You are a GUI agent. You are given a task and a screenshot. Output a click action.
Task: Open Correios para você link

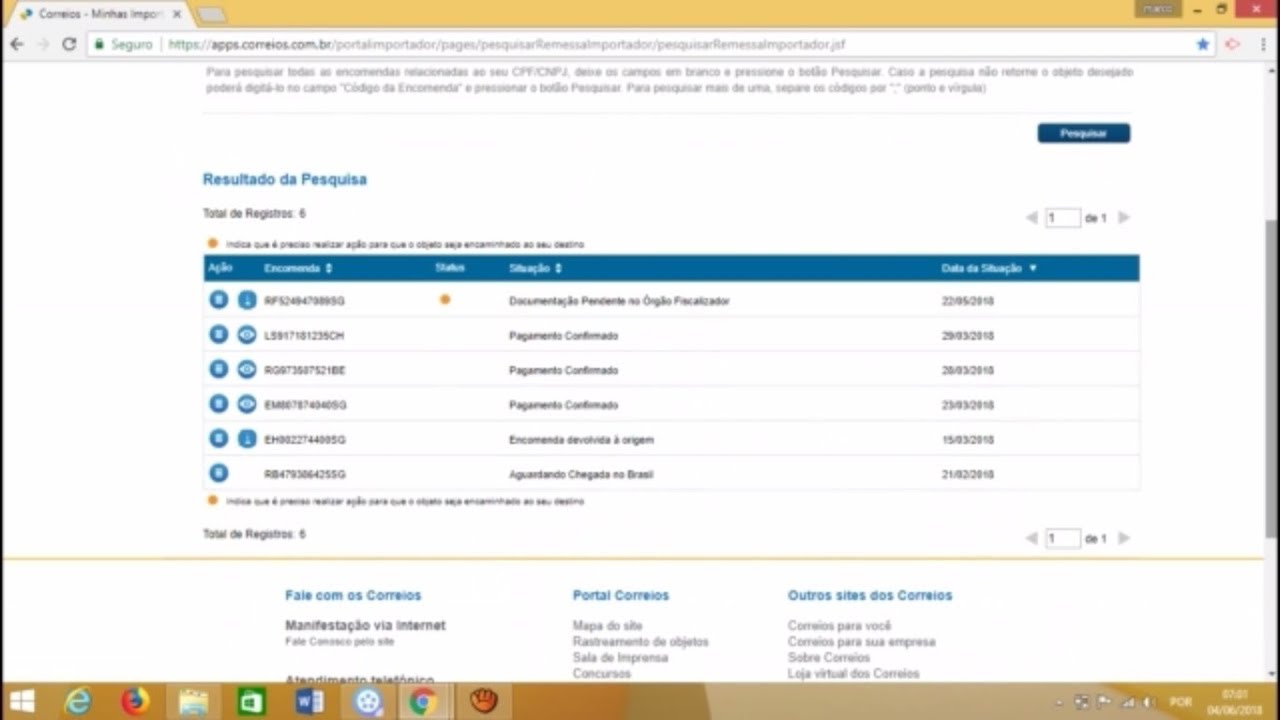(839, 626)
